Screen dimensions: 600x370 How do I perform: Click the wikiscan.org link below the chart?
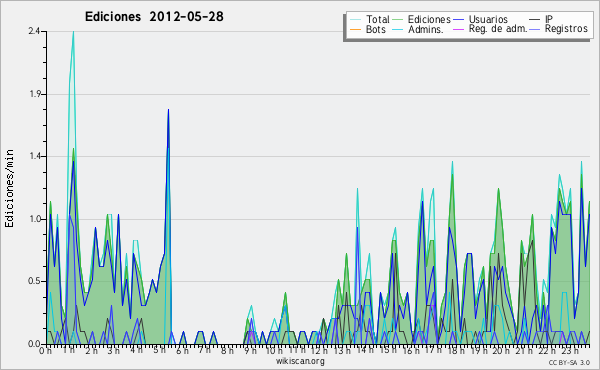click(x=300, y=361)
